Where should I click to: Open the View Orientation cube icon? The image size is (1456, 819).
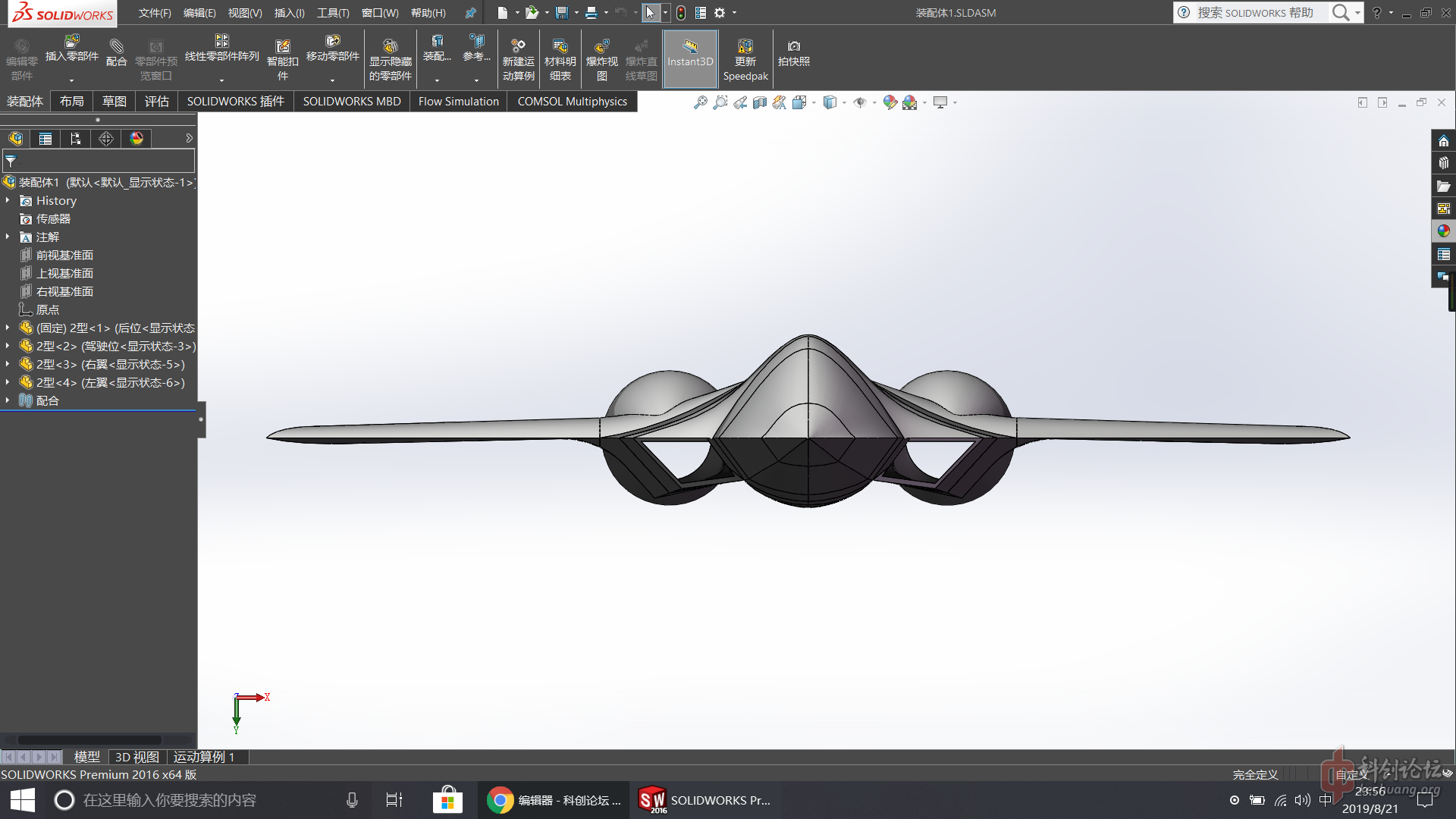799,102
